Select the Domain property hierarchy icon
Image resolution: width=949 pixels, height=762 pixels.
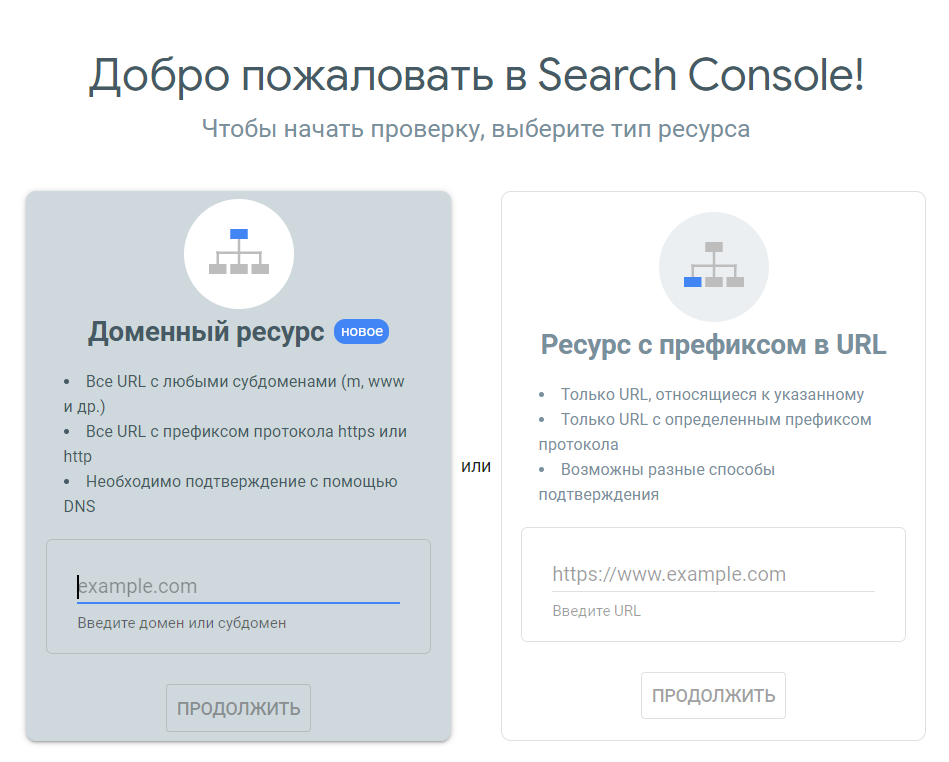click(239, 254)
